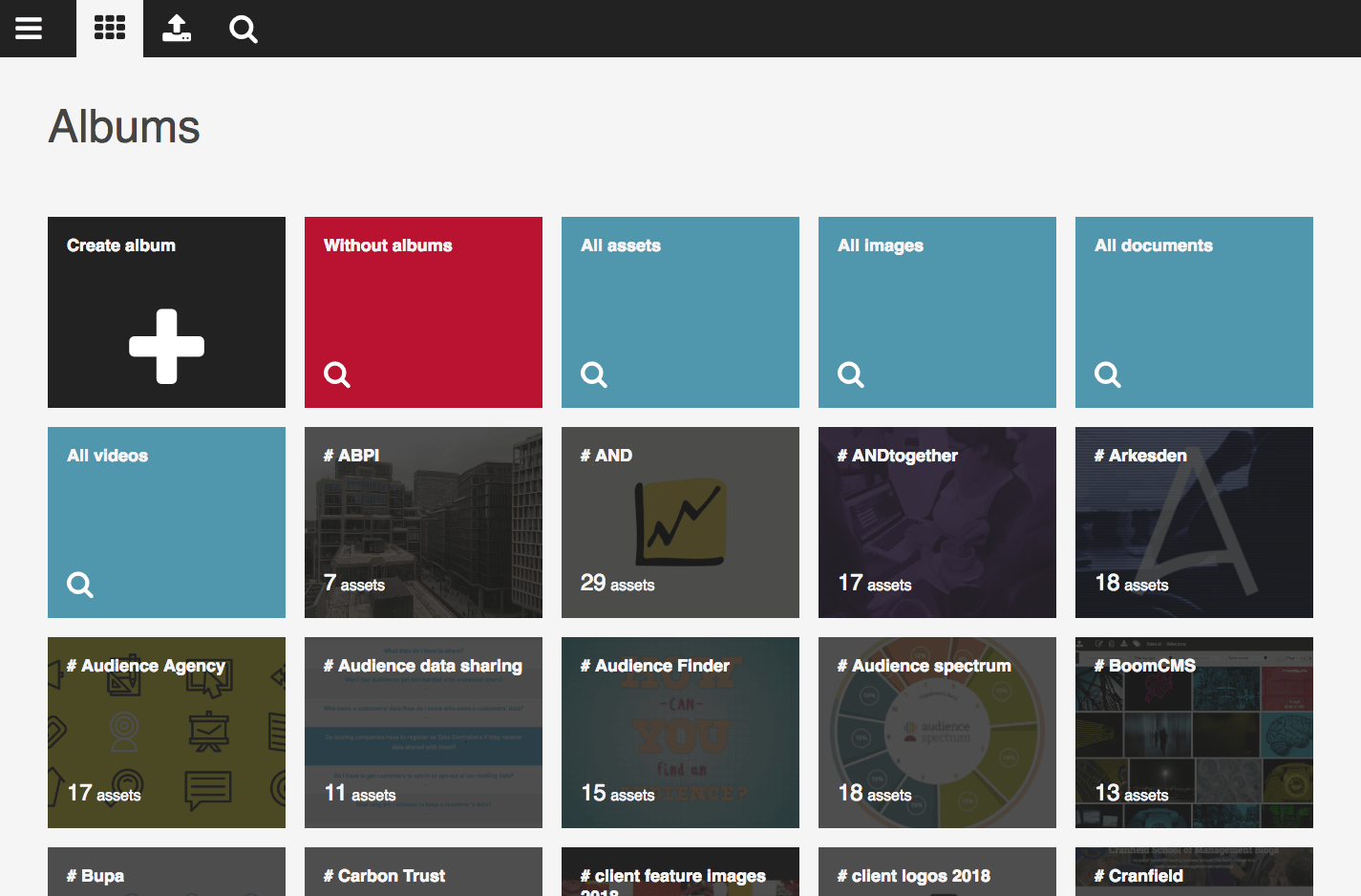Open the Audience Finder album
The width and height of the screenshot is (1361, 896).
coord(680,733)
